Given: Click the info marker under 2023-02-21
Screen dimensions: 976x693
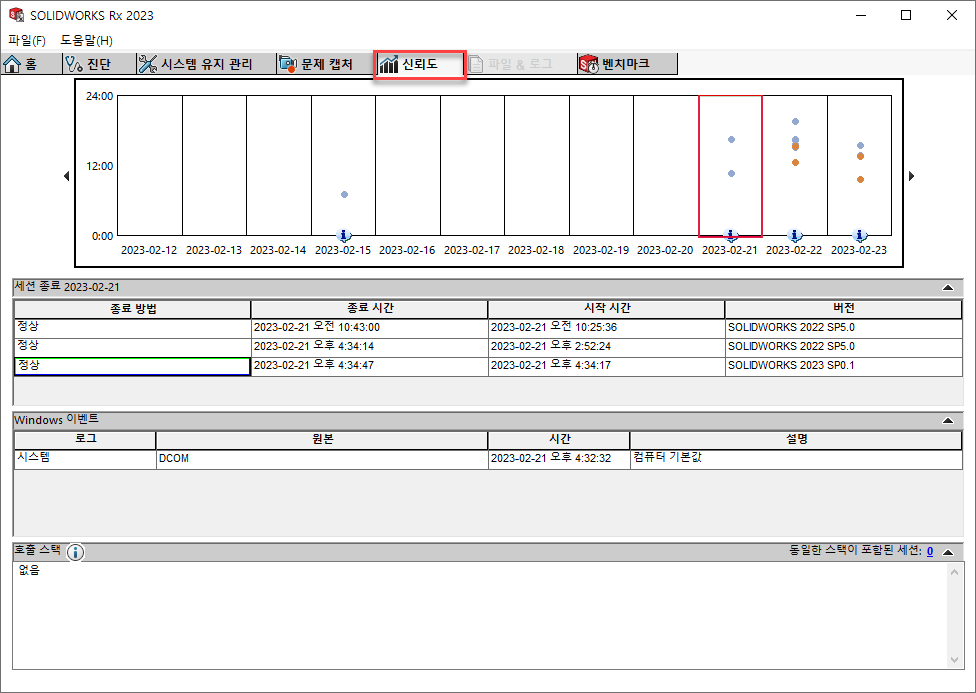Looking at the screenshot, I should pos(731,235).
